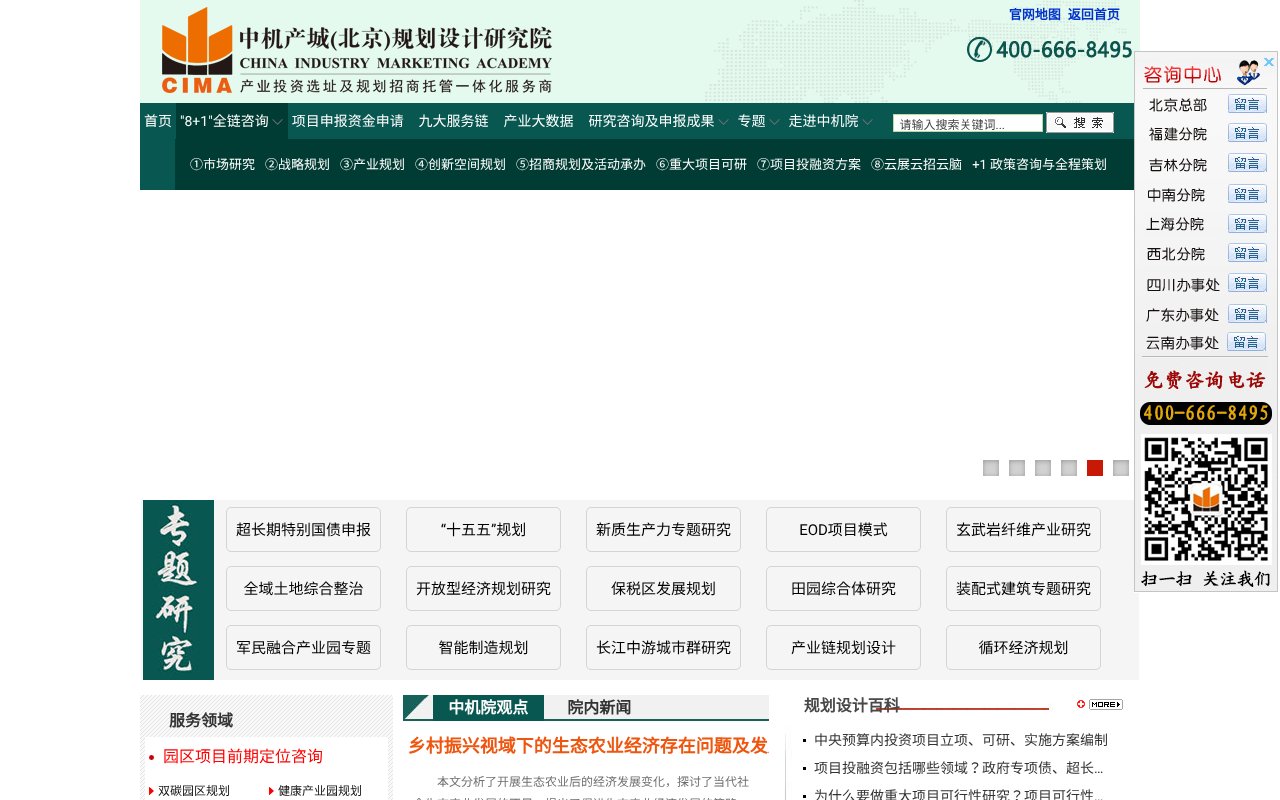Click the vertical 专题研究 banner image

[178, 590]
